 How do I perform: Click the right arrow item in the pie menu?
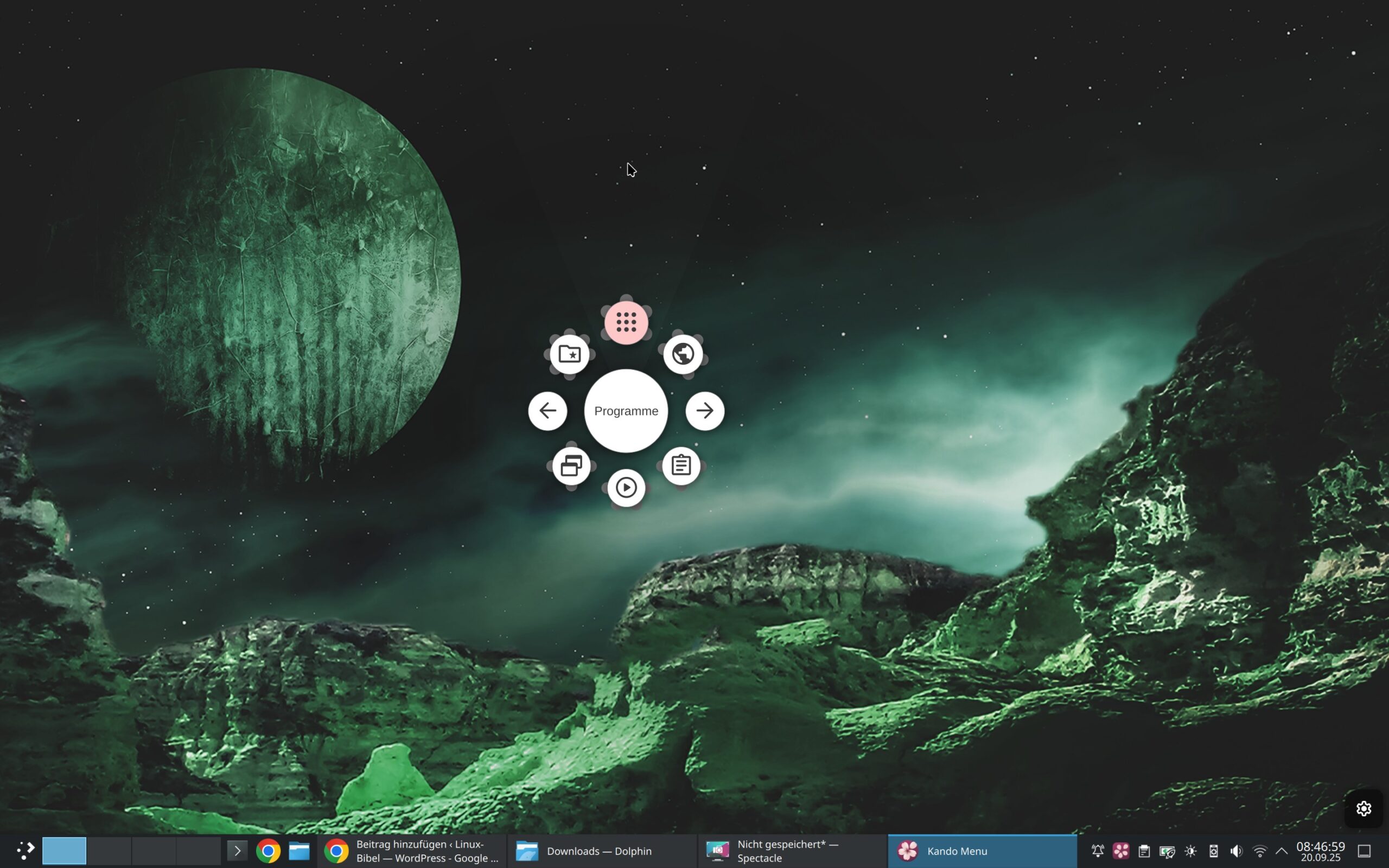click(x=705, y=411)
